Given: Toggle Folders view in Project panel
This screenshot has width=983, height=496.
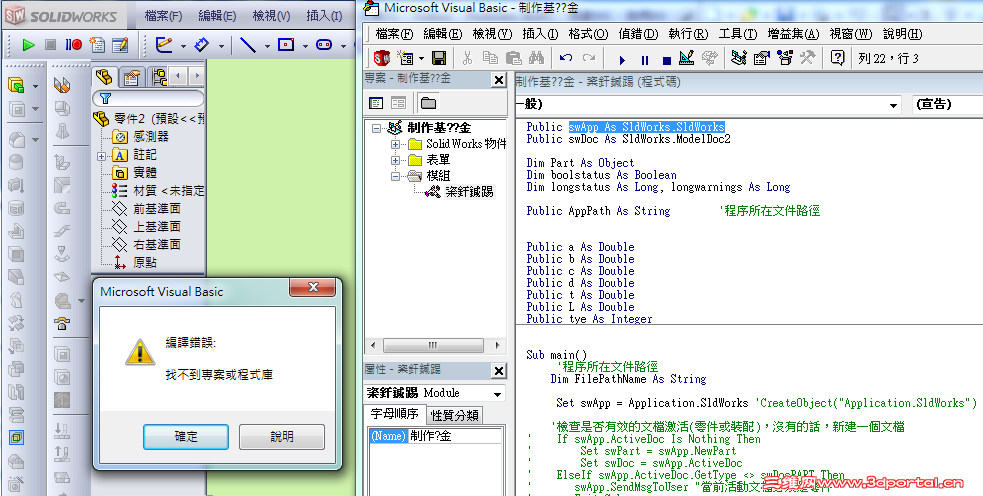Looking at the screenshot, I should pos(429,102).
